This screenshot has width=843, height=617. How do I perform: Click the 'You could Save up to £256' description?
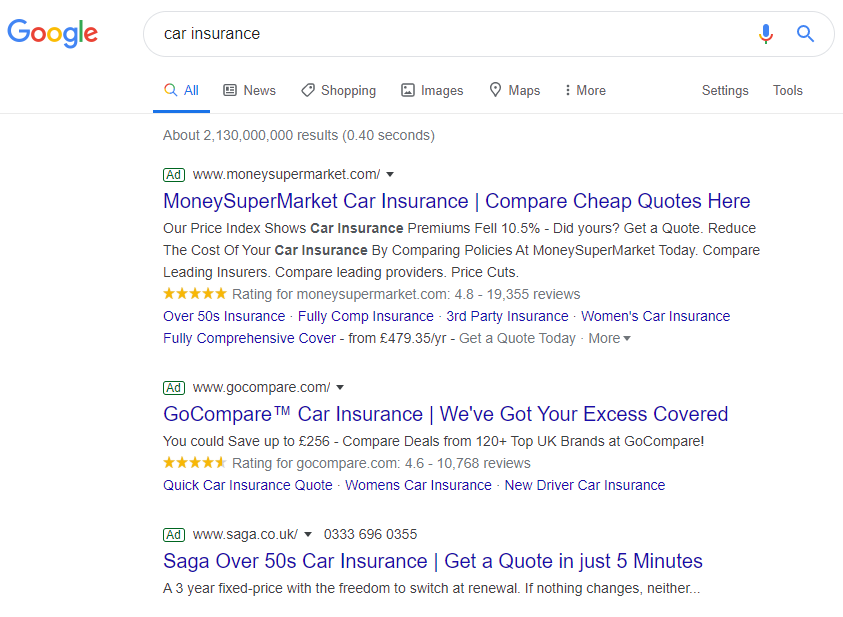(x=433, y=441)
